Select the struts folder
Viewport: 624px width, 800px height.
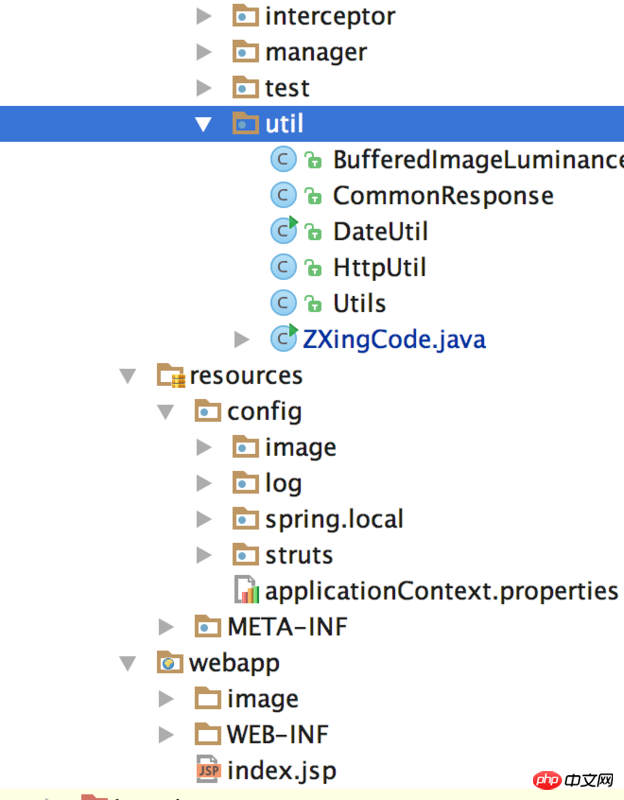coord(298,555)
